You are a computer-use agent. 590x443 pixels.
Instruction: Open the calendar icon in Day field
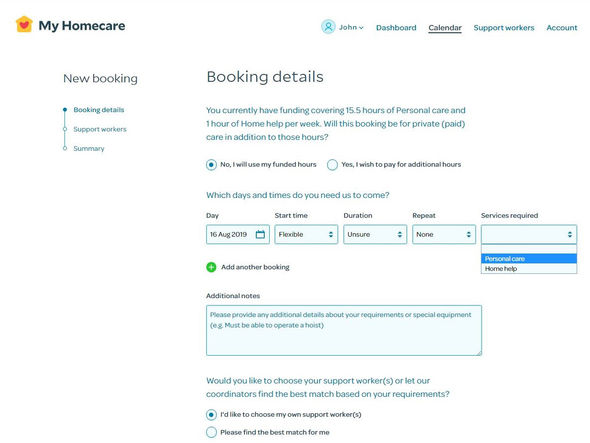[260, 234]
